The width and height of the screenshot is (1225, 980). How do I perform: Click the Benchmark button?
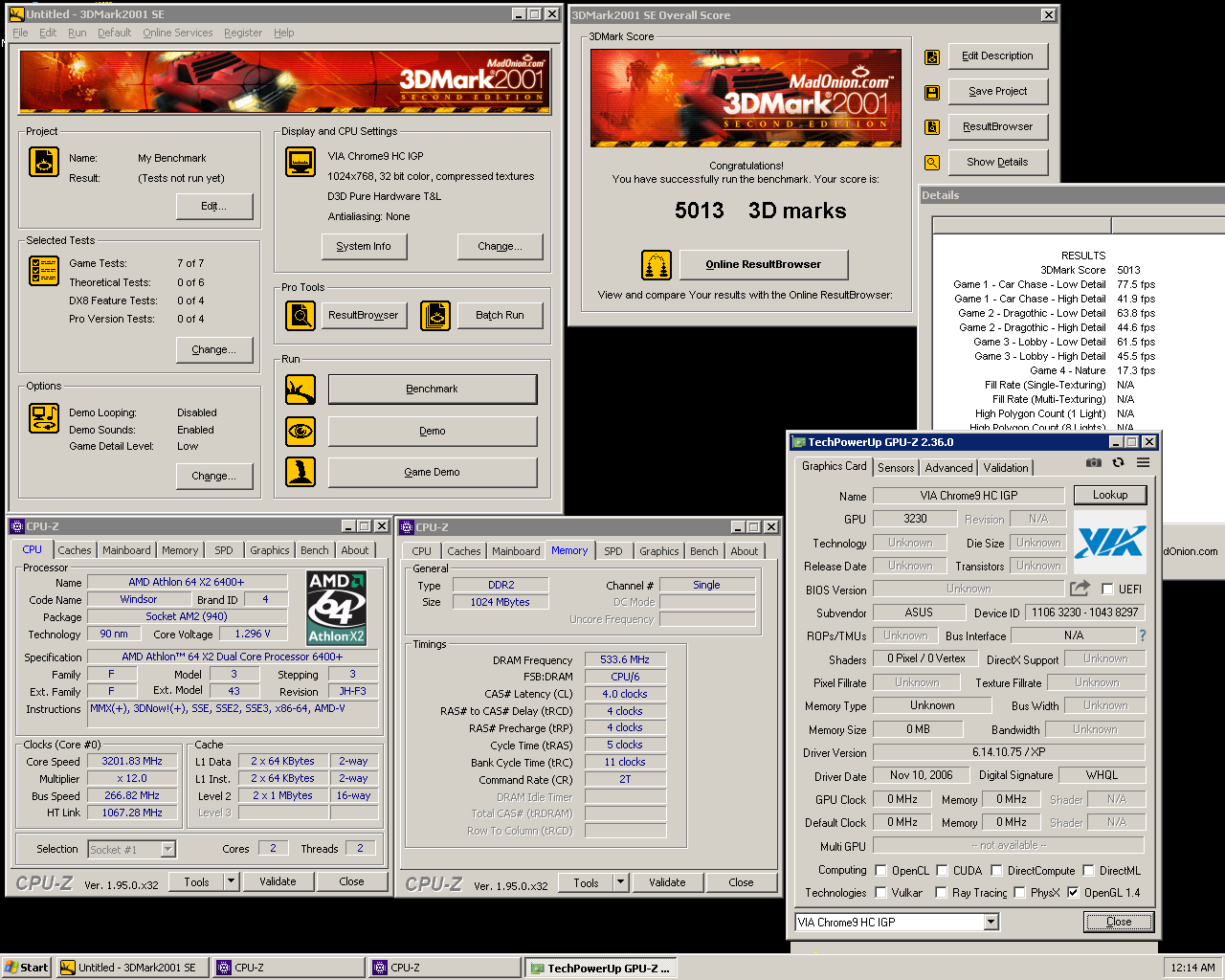click(x=433, y=390)
